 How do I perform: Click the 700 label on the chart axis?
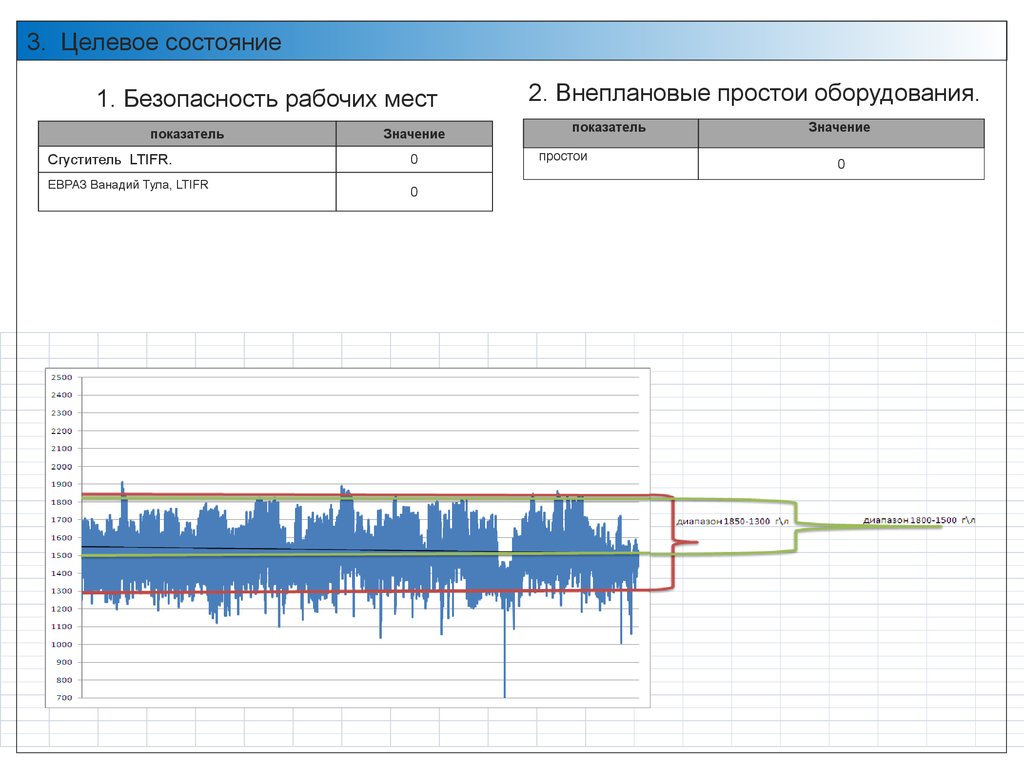[64, 698]
